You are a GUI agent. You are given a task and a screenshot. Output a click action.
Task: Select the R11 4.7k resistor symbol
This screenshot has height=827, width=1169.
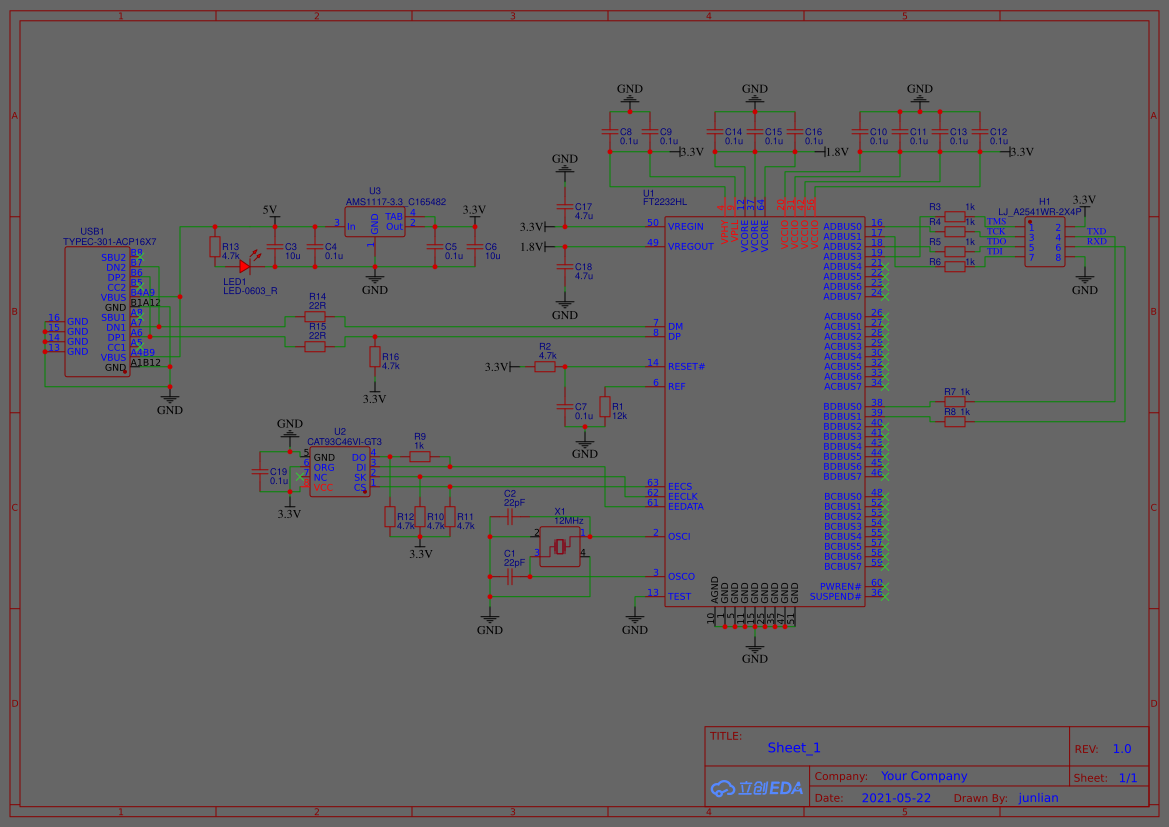tap(450, 516)
